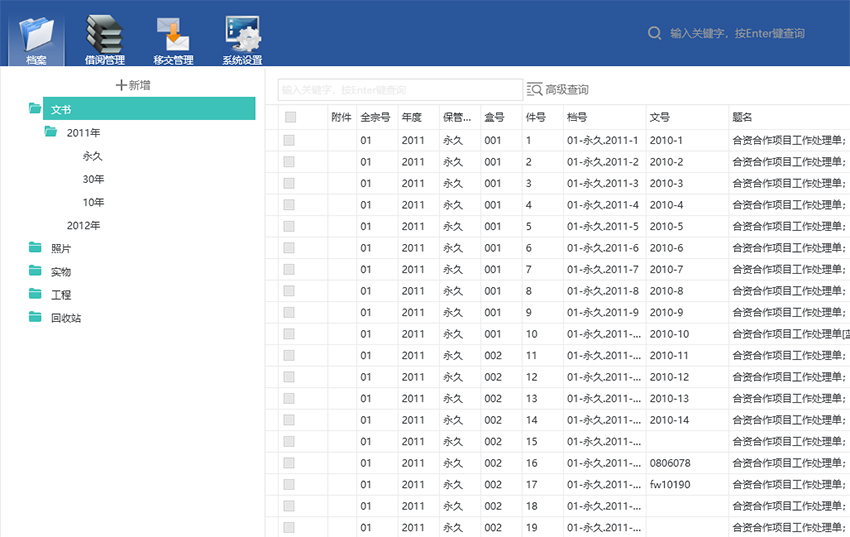Open the 工程 category
The width and height of the screenshot is (850, 537).
click(61, 295)
